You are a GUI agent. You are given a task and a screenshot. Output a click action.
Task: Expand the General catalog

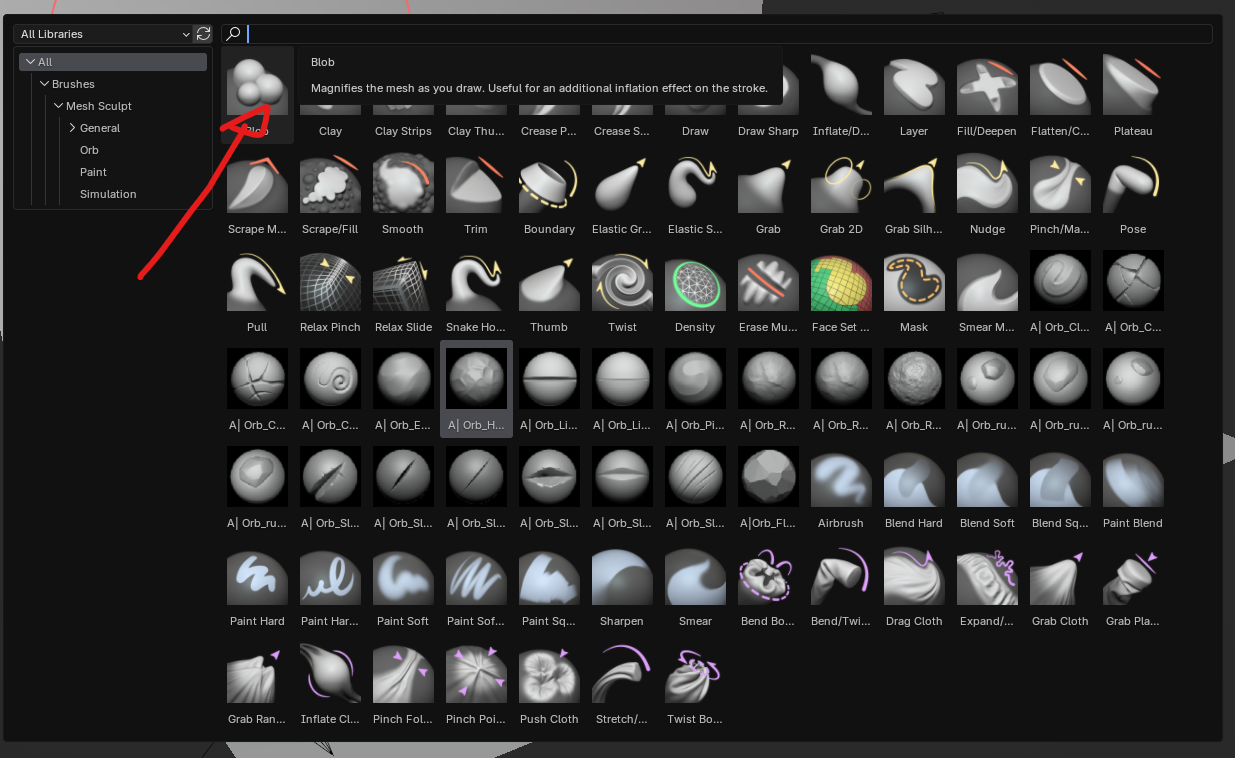pos(73,128)
